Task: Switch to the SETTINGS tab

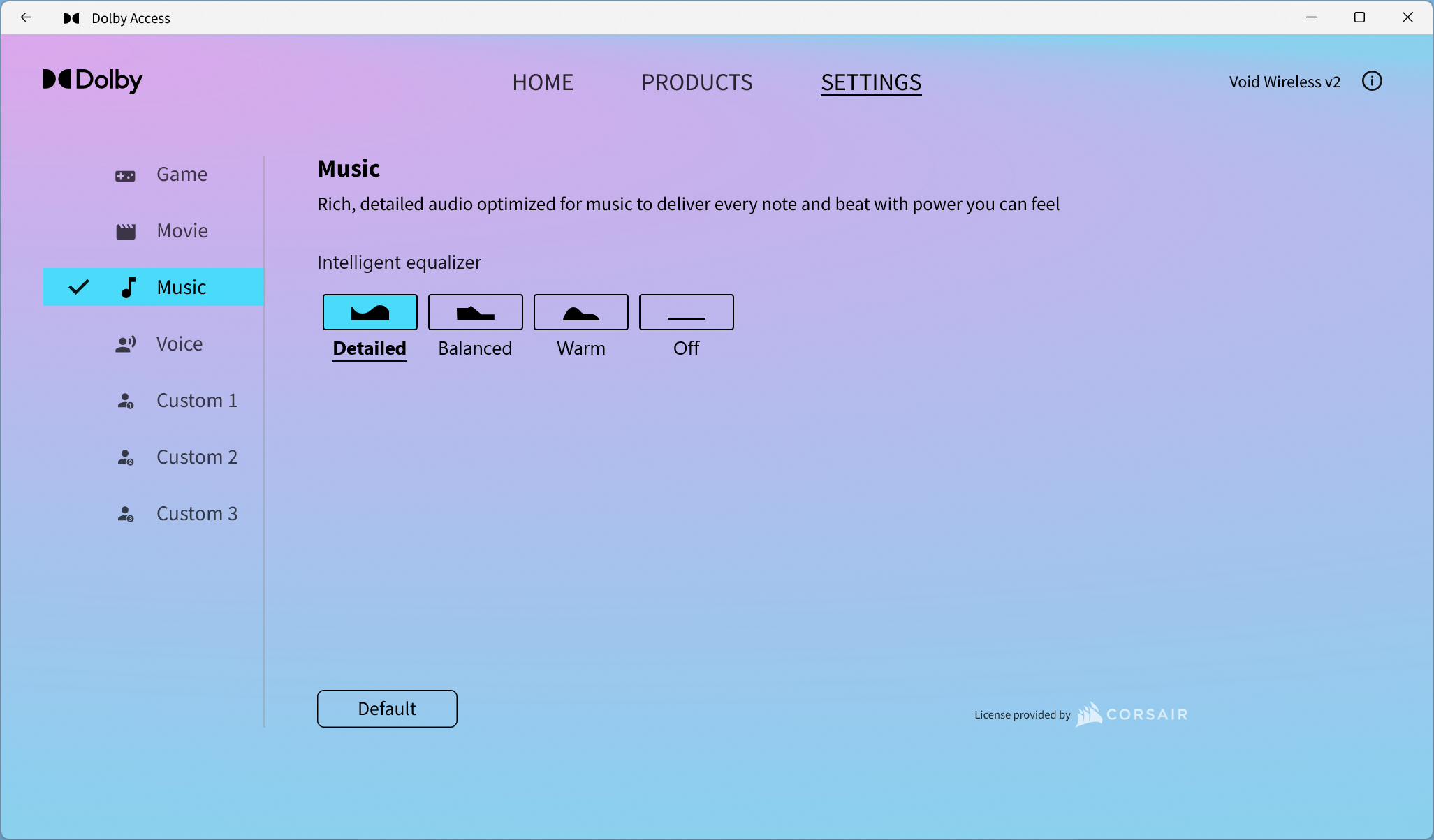Action: (x=871, y=82)
